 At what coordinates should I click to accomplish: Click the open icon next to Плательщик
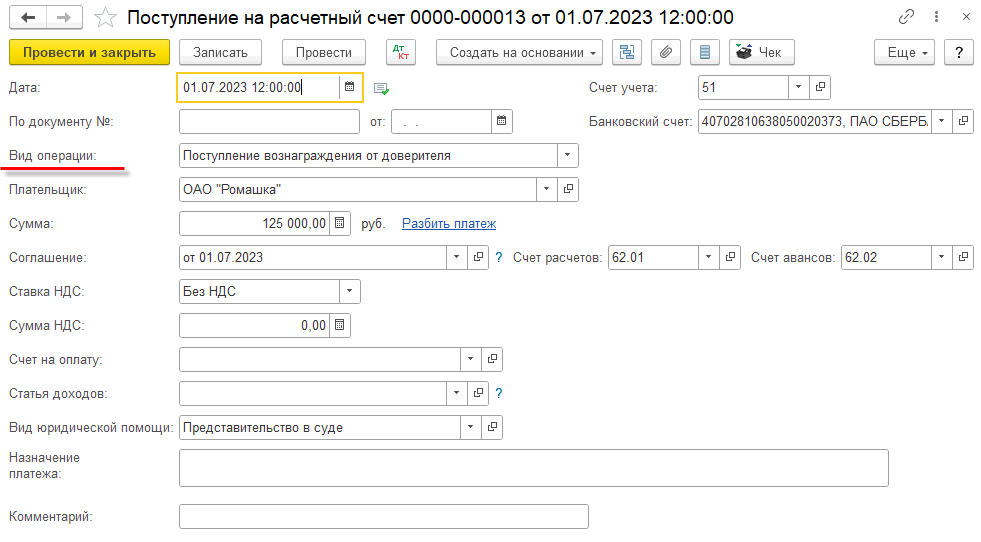click(x=568, y=189)
